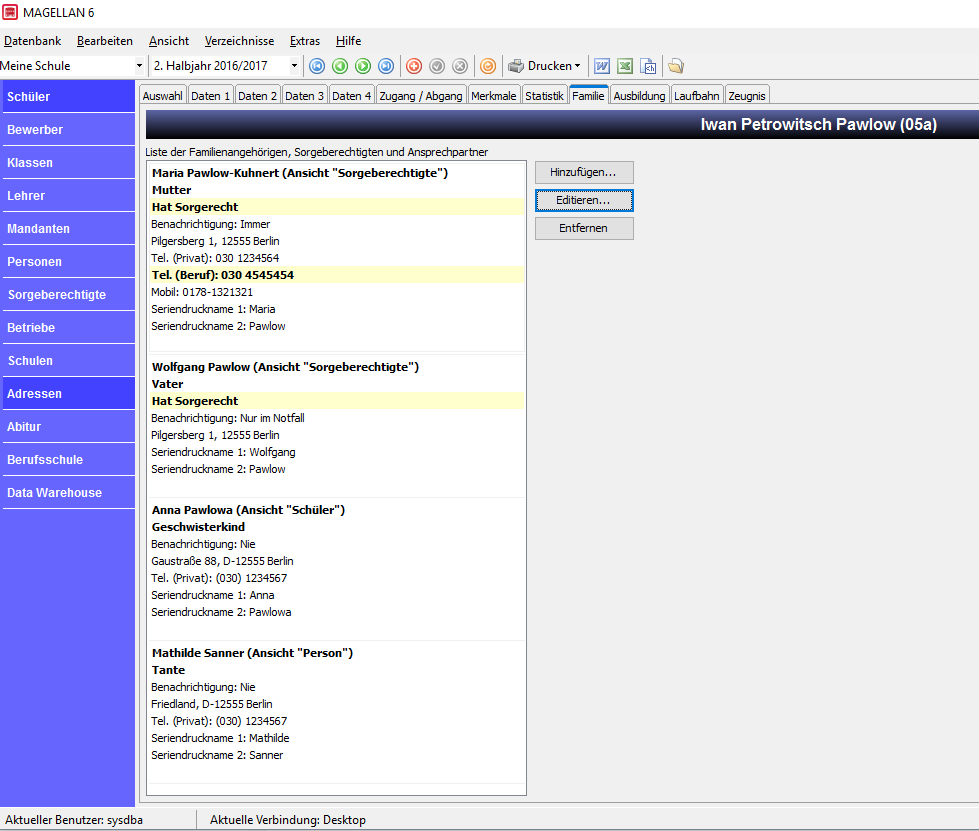Go to next record green arrow
The width and height of the screenshot is (979, 831).
tap(363, 66)
